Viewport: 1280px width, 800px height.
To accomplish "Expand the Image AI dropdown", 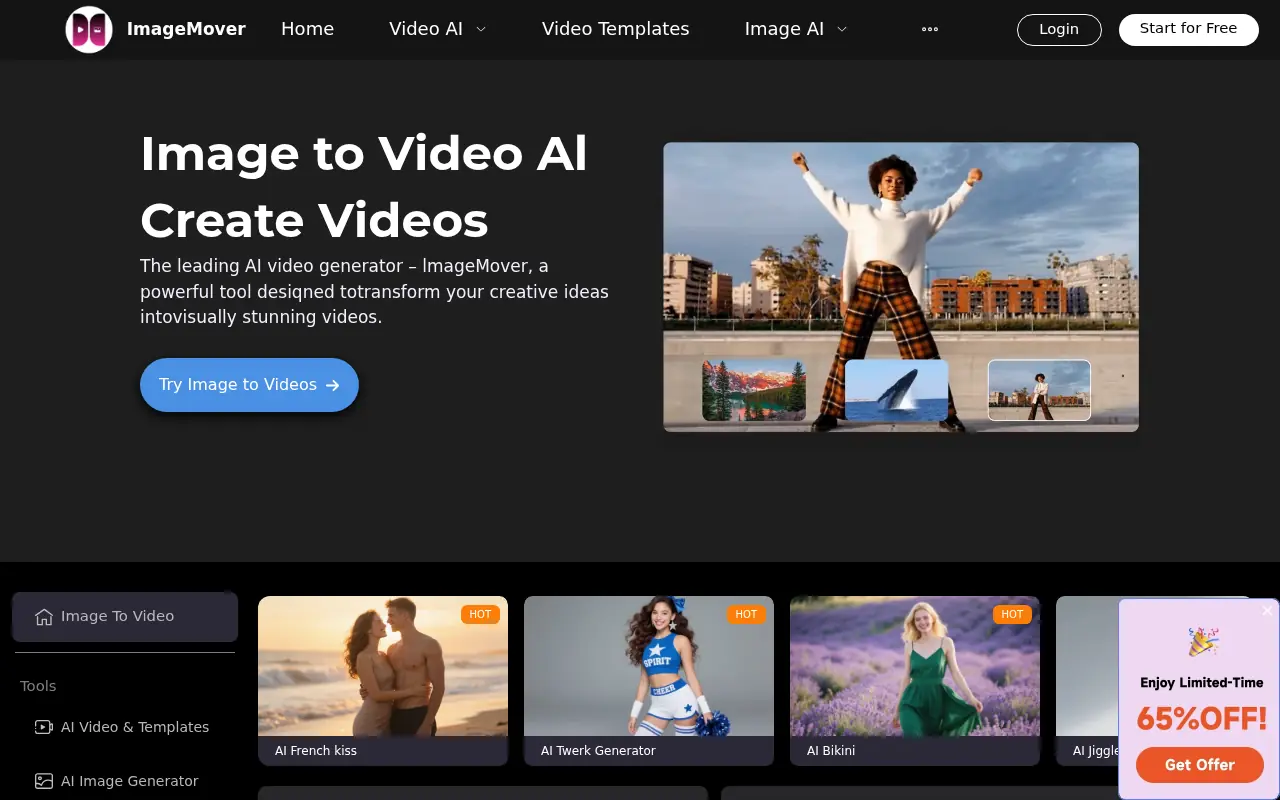I will pos(796,29).
